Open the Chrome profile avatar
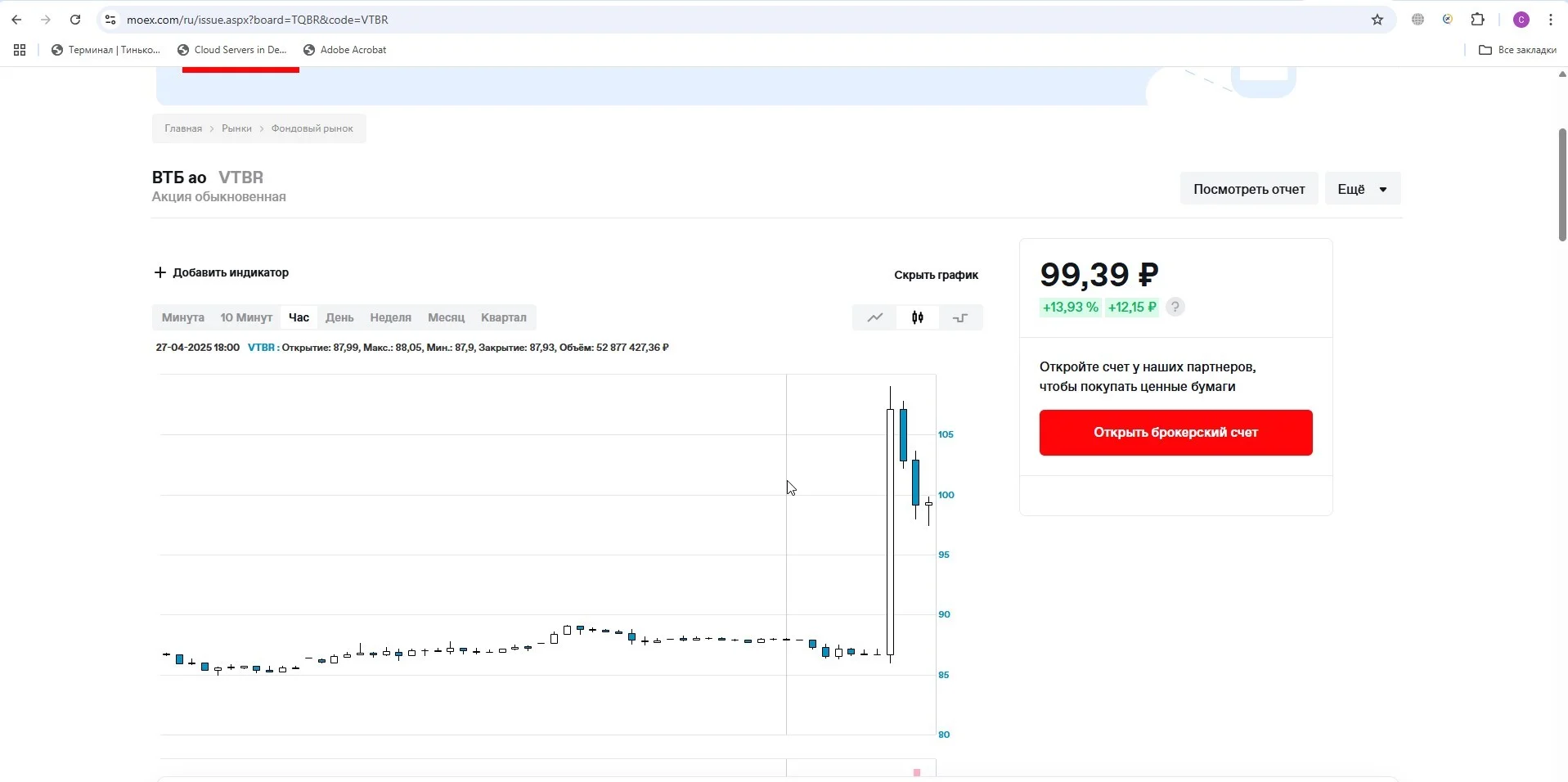This screenshot has height=782, width=1568. [x=1521, y=20]
